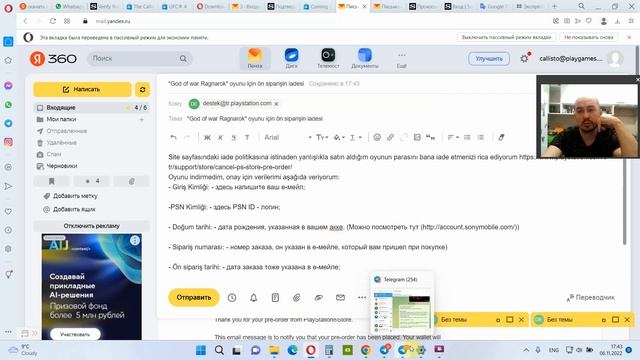Click the Написать compose button

(82, 89)
